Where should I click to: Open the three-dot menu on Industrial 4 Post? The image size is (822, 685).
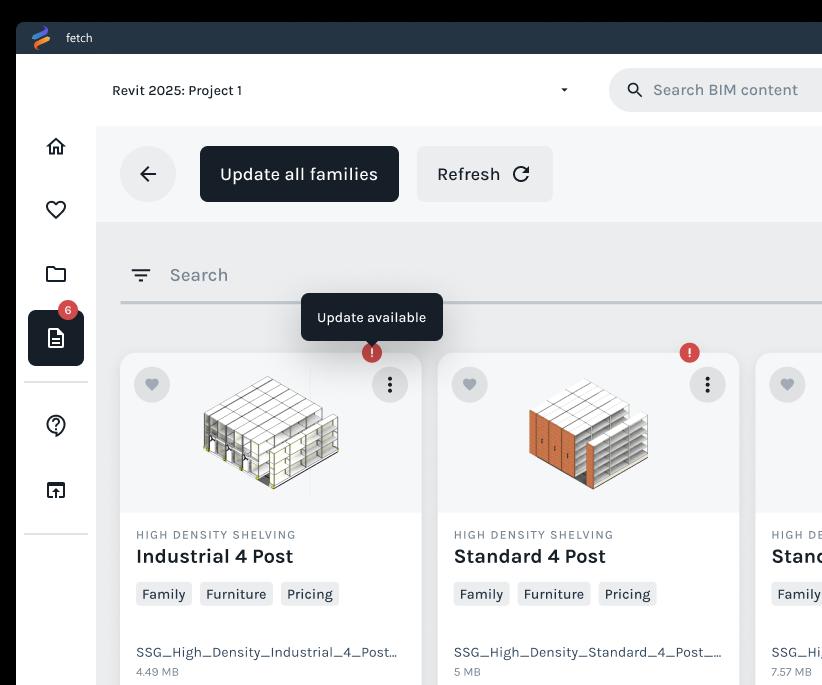(390, 384)
